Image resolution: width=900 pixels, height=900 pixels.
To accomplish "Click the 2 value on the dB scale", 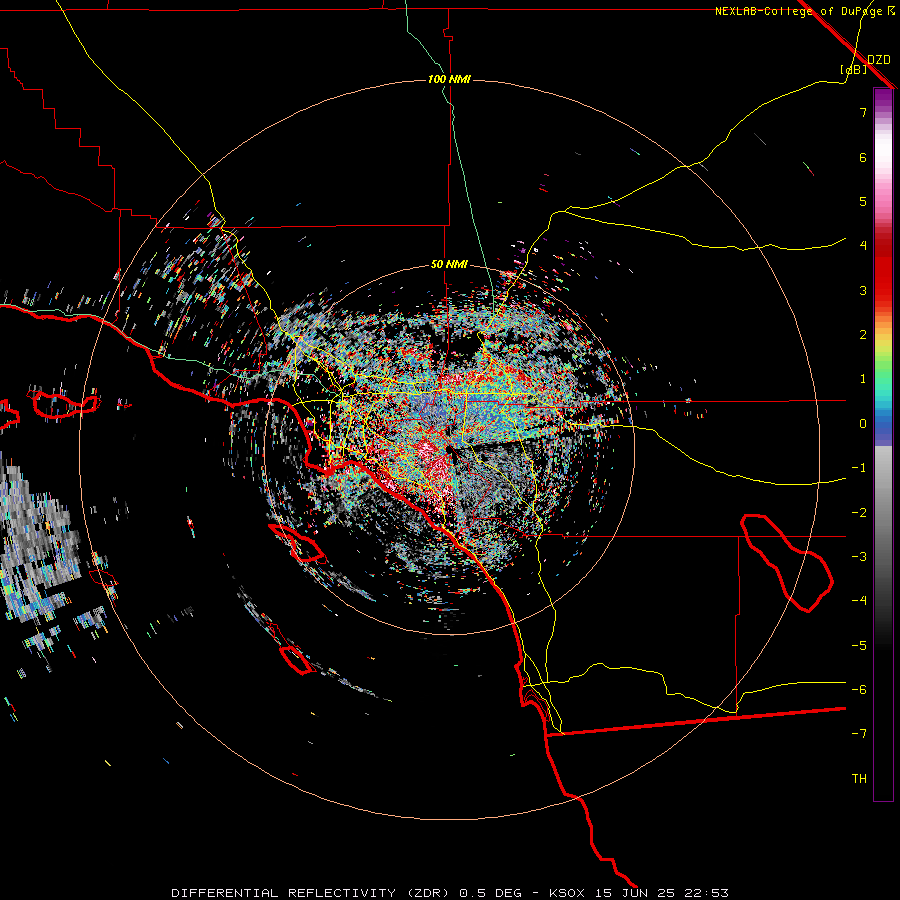I will [x=863, y=335].
